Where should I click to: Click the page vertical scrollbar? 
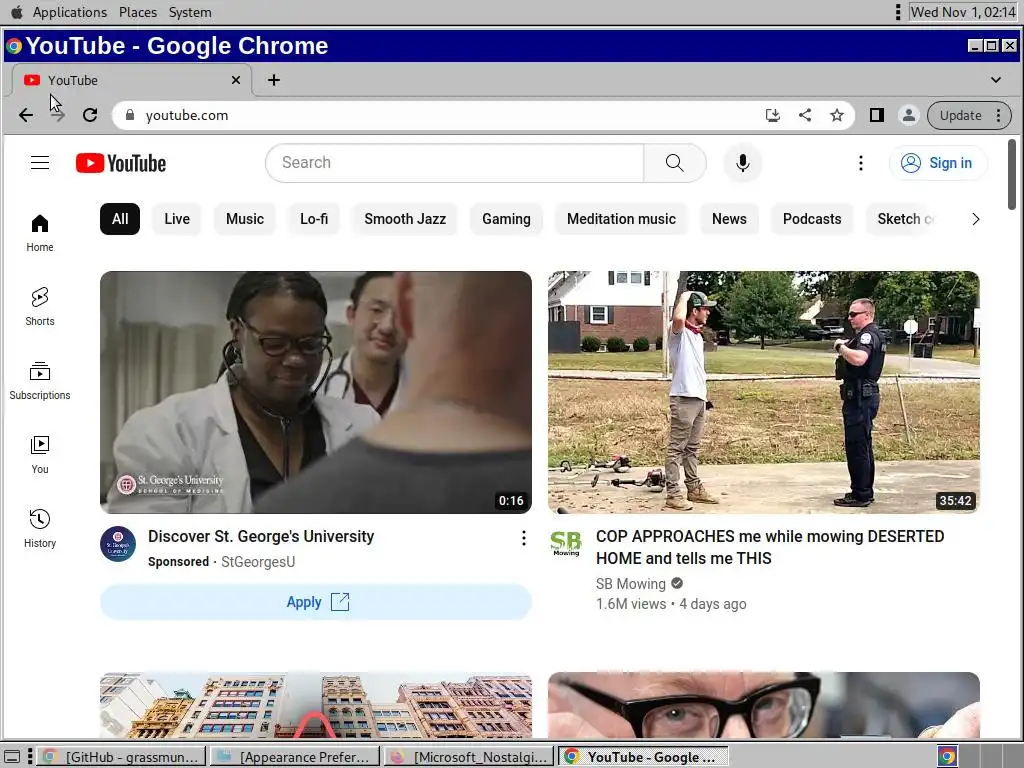pos(1012,174)
